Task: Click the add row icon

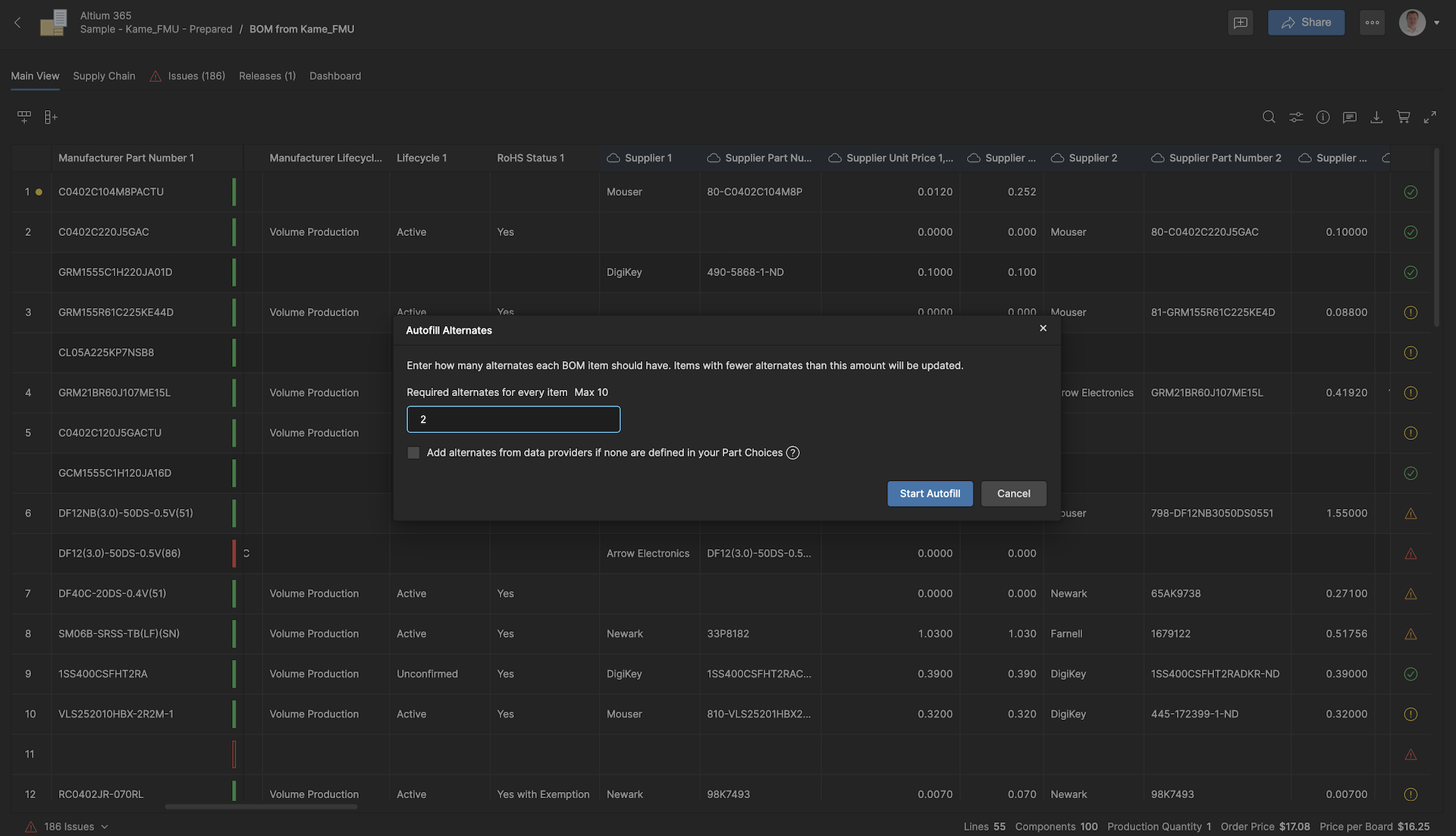Action: 24,117
